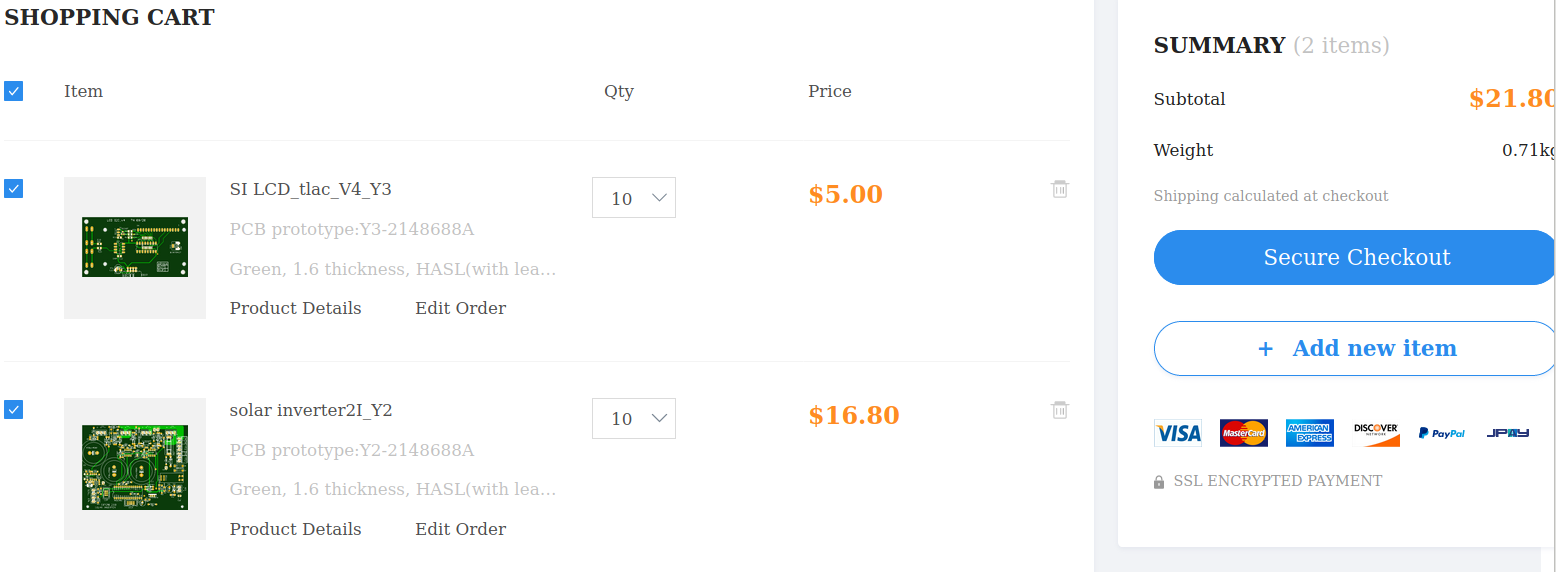Image resolution: width=1556 pixels, height=572 pixels.
Task: Click the Discover Network icon
Action: click(x=1376, y=433)
